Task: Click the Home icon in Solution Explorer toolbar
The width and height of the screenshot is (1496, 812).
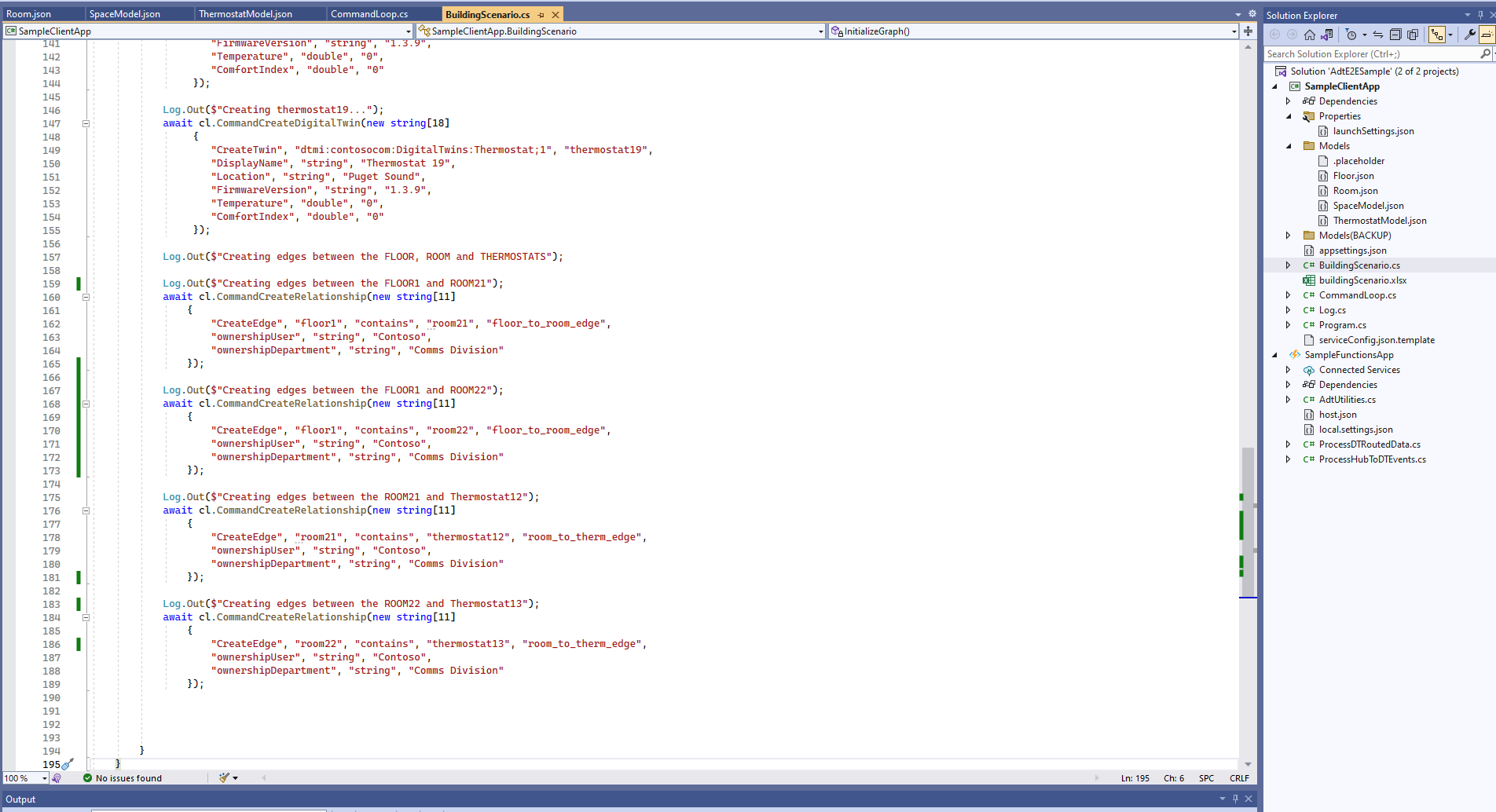Action: (1310, 34)
